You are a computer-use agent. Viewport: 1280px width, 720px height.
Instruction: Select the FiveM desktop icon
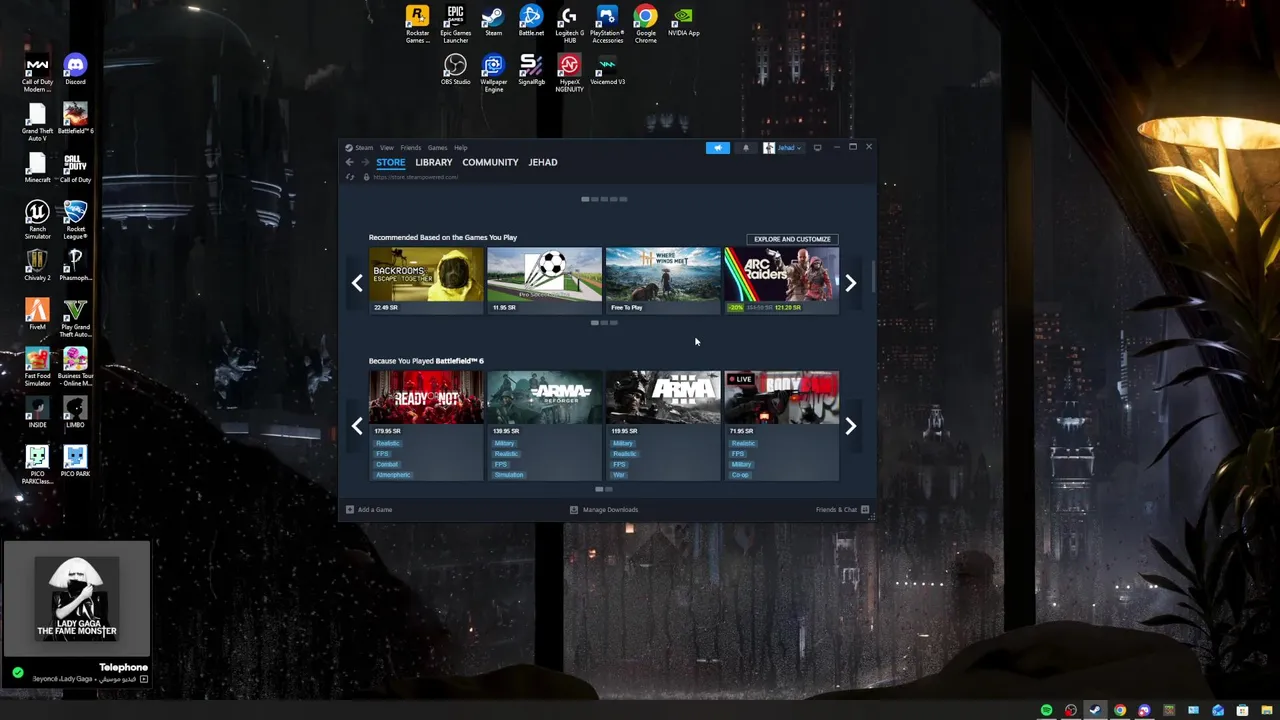point(37,314)
